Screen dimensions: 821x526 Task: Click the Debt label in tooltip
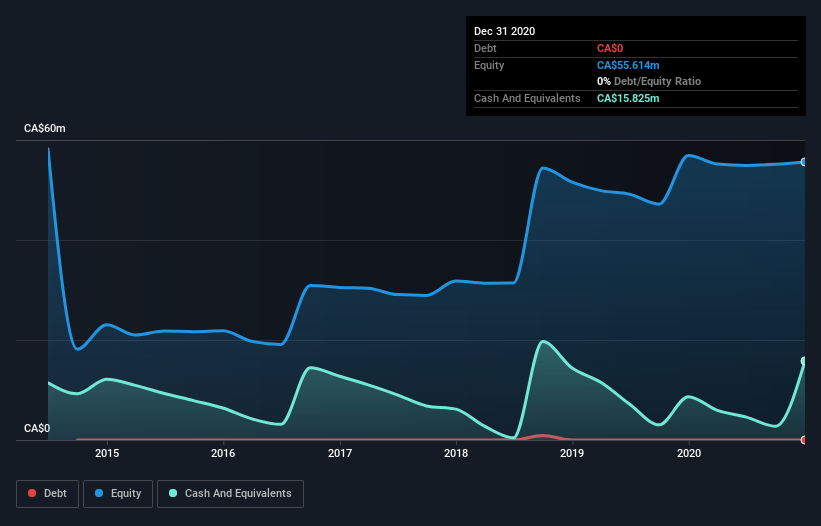point(485,48)
